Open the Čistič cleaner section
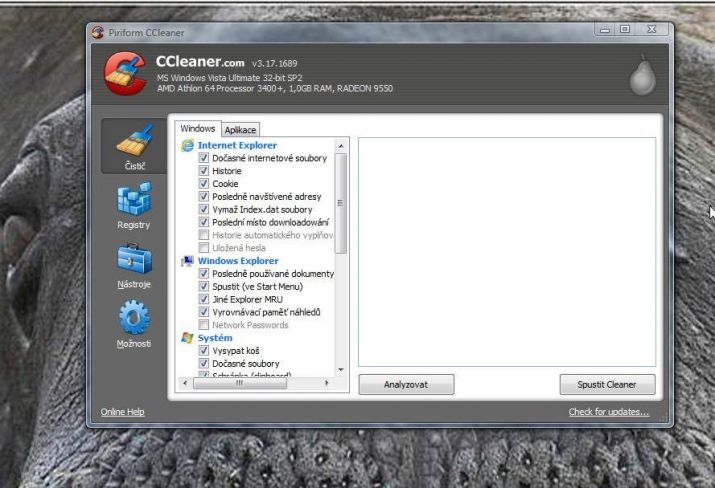Screen dimensions: 715x488 (134, 146)
